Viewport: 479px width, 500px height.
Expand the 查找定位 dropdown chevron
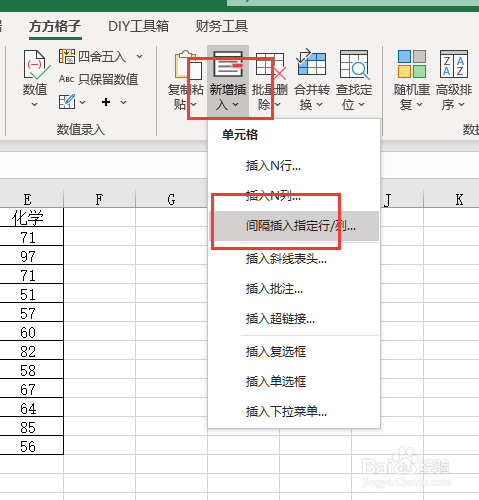pos(361,105)
